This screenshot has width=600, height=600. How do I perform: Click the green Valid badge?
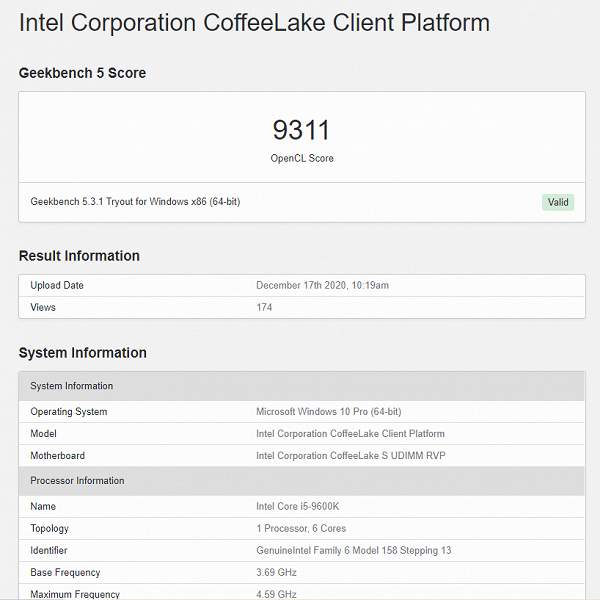click(x=558, y=202)
